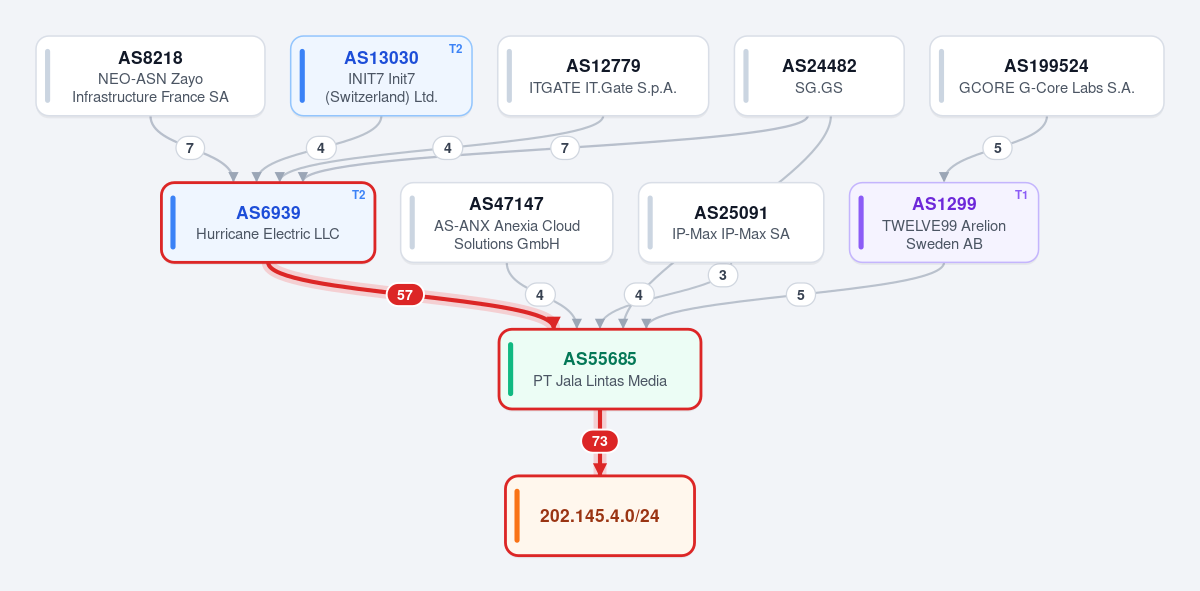Click the 5 edge label below AS1299
Screen dimensions: 1200x591
click(800, 295)
